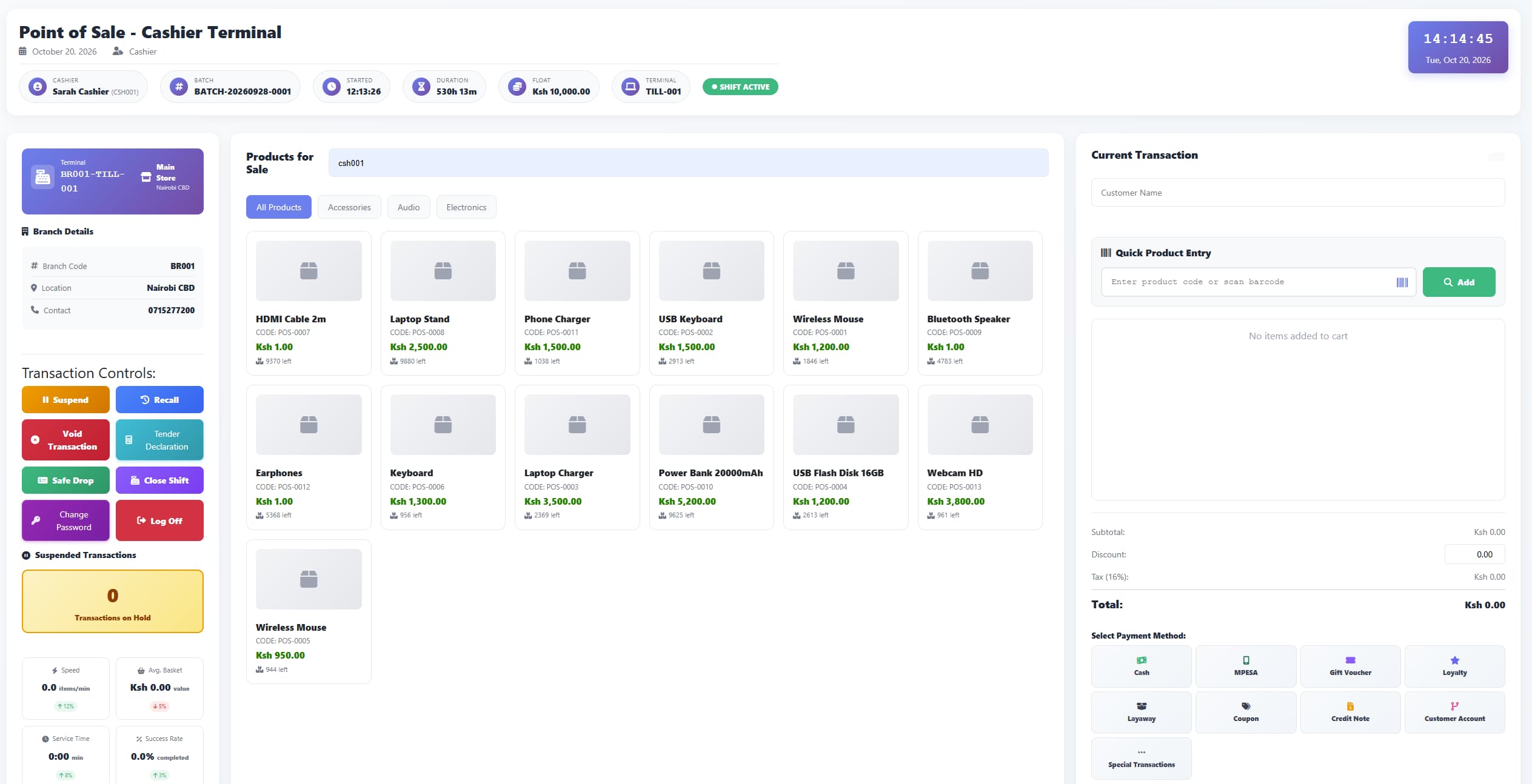Screen dimensions: 1532x784
Task: Click the barcode scanner icon in Quick Product Entry
Action: 1402,282
